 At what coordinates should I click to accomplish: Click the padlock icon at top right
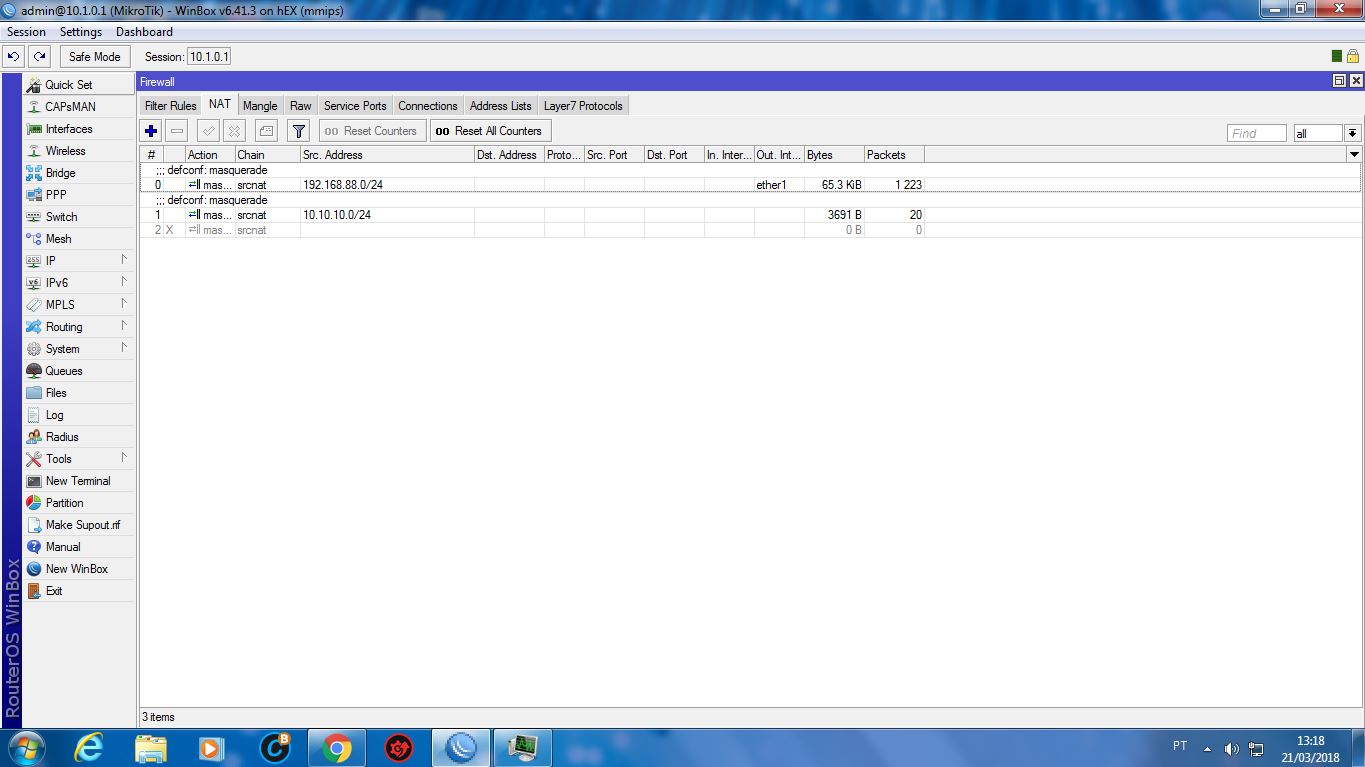(1352, 57)
